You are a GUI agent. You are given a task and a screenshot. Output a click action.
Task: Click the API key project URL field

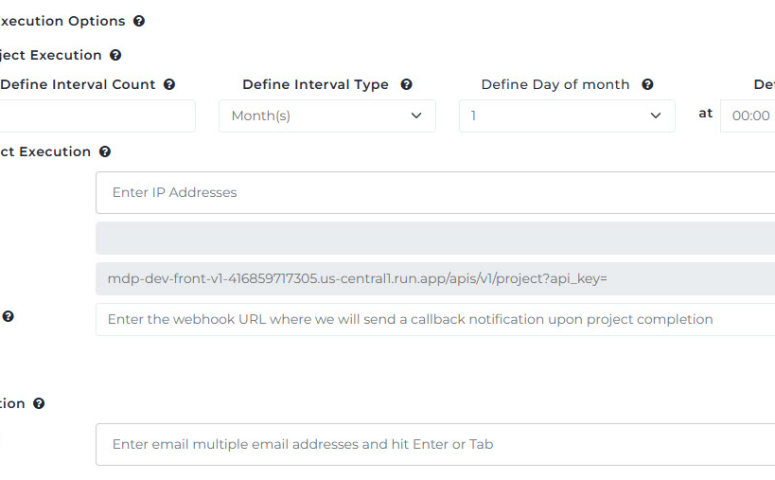click(x=435, y=279)
